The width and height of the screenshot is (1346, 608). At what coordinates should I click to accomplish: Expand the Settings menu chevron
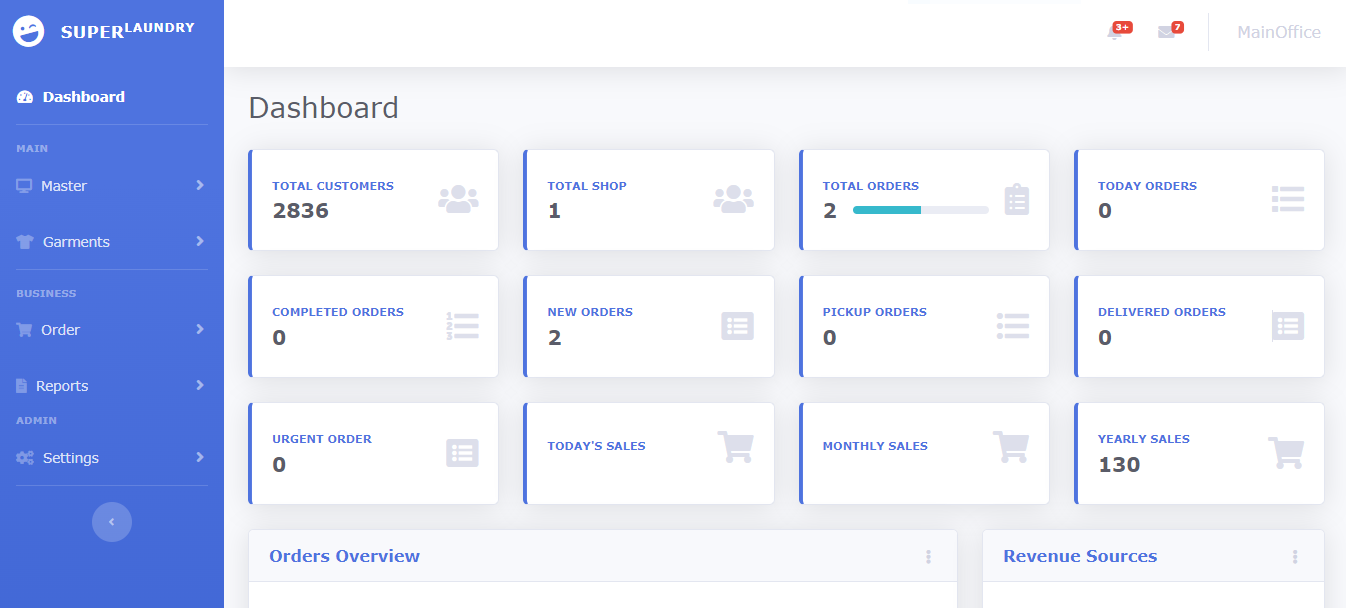[200, 457]
